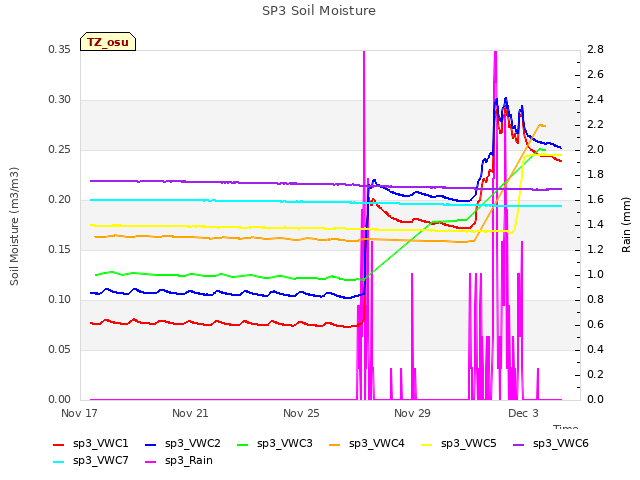Click the yellow sp3_VWC5 legend swatch

[427, 444]
